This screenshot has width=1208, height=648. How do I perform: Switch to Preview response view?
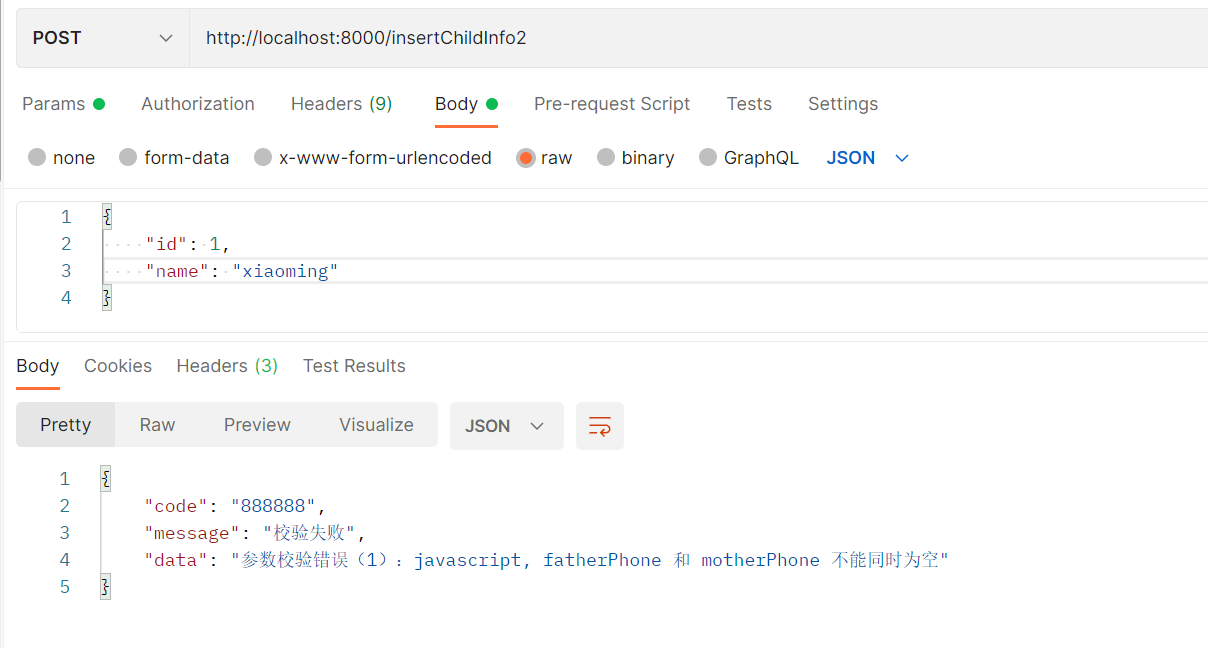[x=257, y=425]
